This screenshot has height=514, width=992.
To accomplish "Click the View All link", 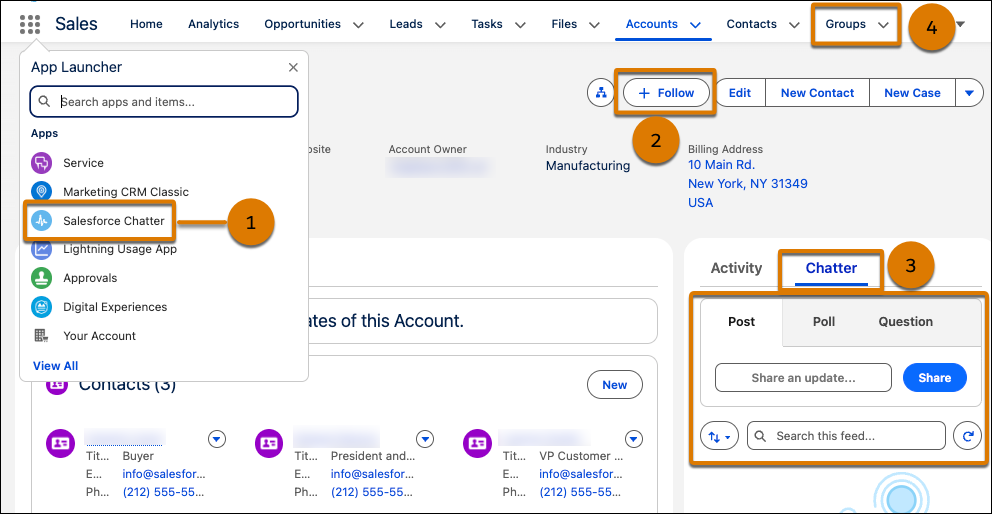I will [56, 366].
